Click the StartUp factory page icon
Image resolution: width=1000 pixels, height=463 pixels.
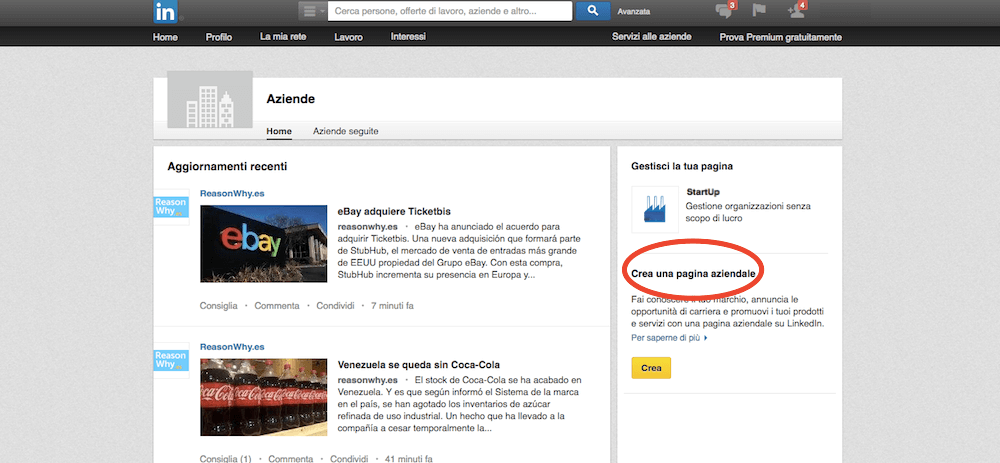(x=654, y=209)
